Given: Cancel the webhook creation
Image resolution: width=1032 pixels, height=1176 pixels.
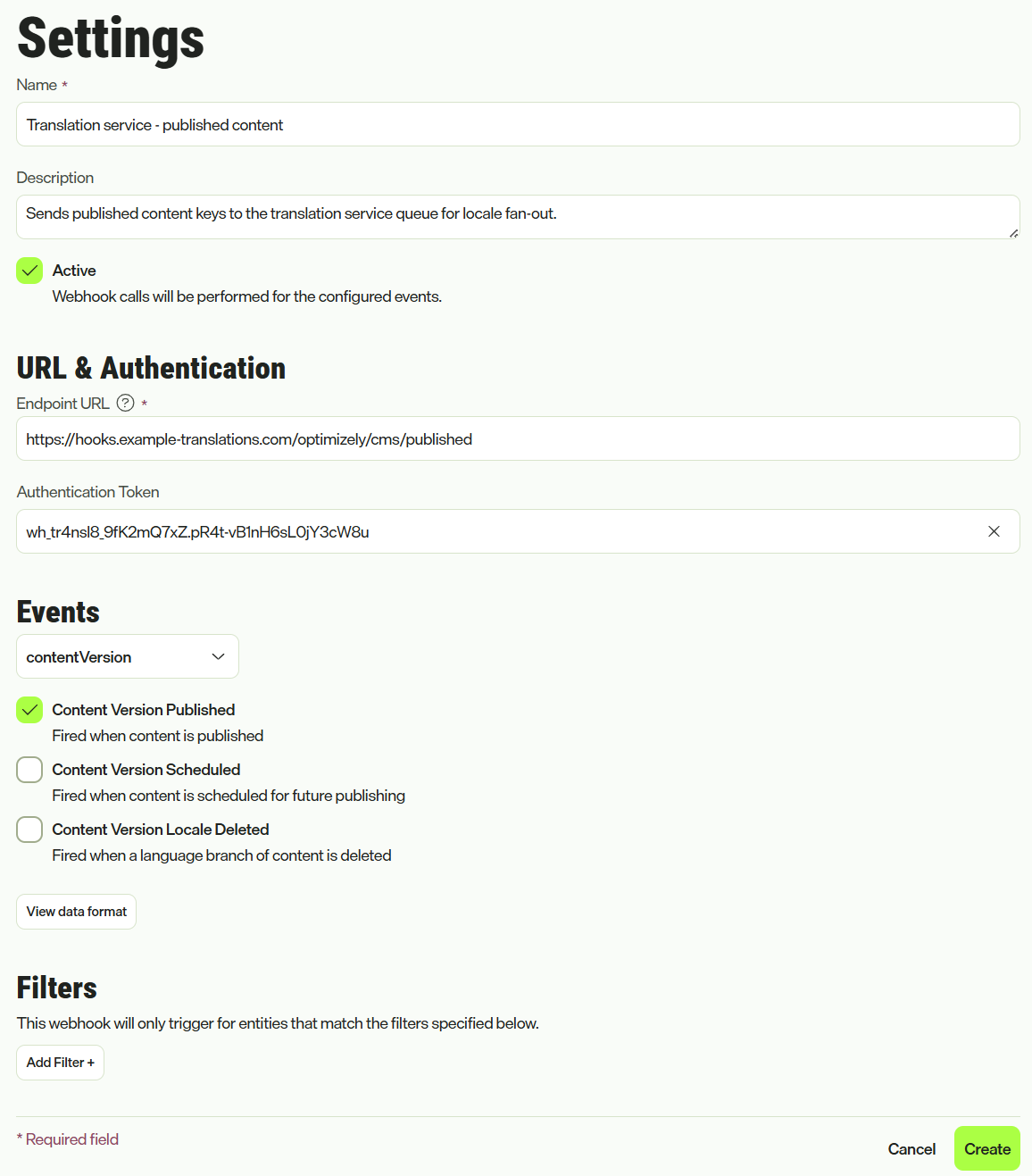Looking at the screenshot, I should tap(911, 1149).
